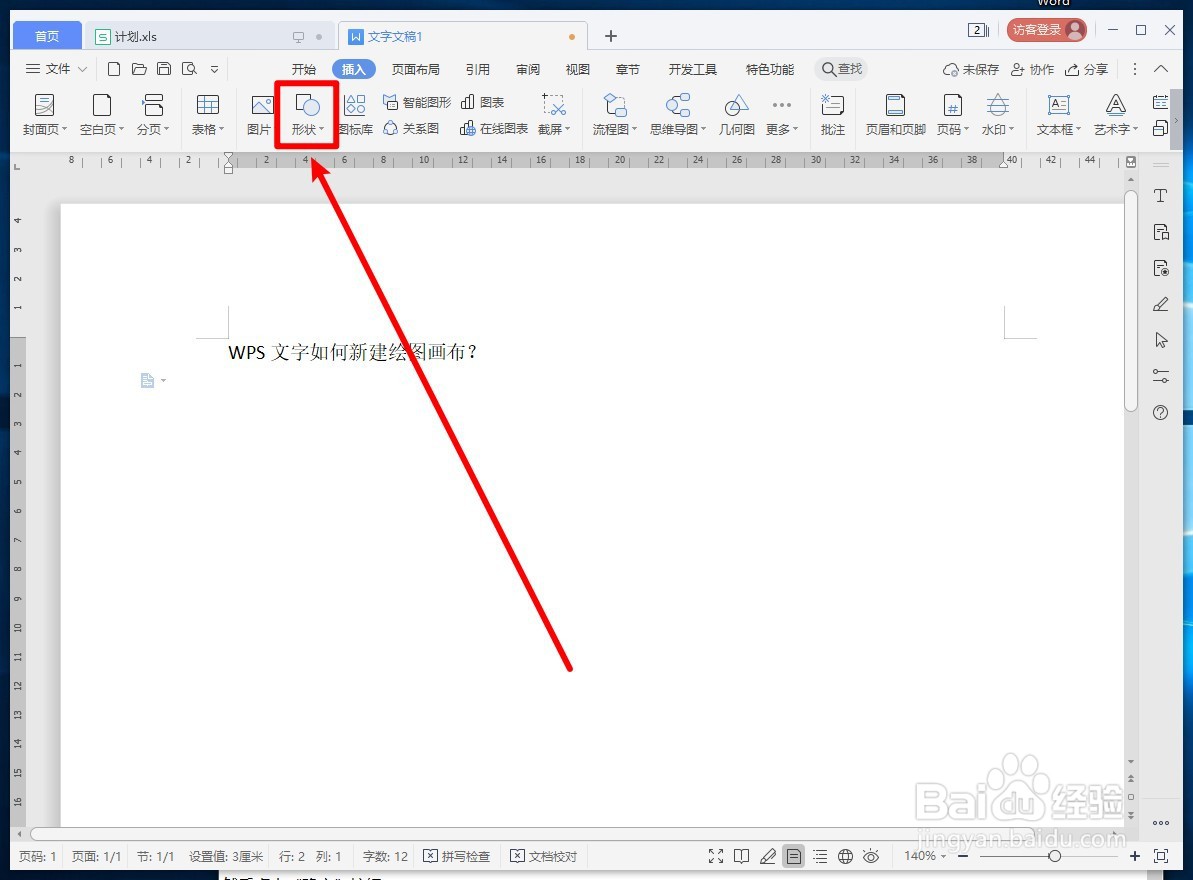Switch to web layout view
The width and height of the screenshot is (1193, 880).
[x=845, y=856]
